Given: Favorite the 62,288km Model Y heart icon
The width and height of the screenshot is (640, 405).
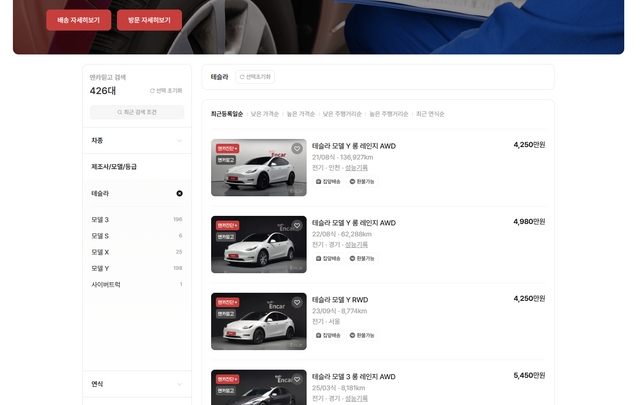Looking at the screenshot, I should [x=297, y=225].
